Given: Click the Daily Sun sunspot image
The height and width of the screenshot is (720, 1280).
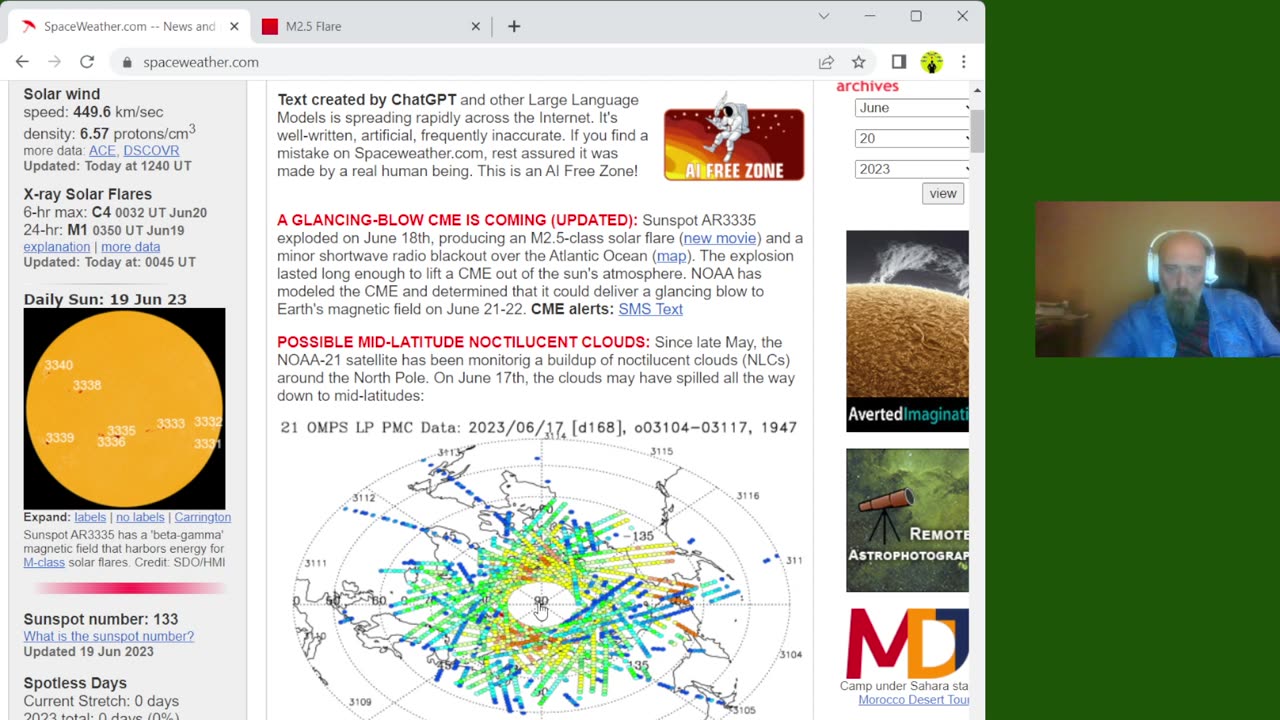Looking at the screenshot, I should pos(124,408).
